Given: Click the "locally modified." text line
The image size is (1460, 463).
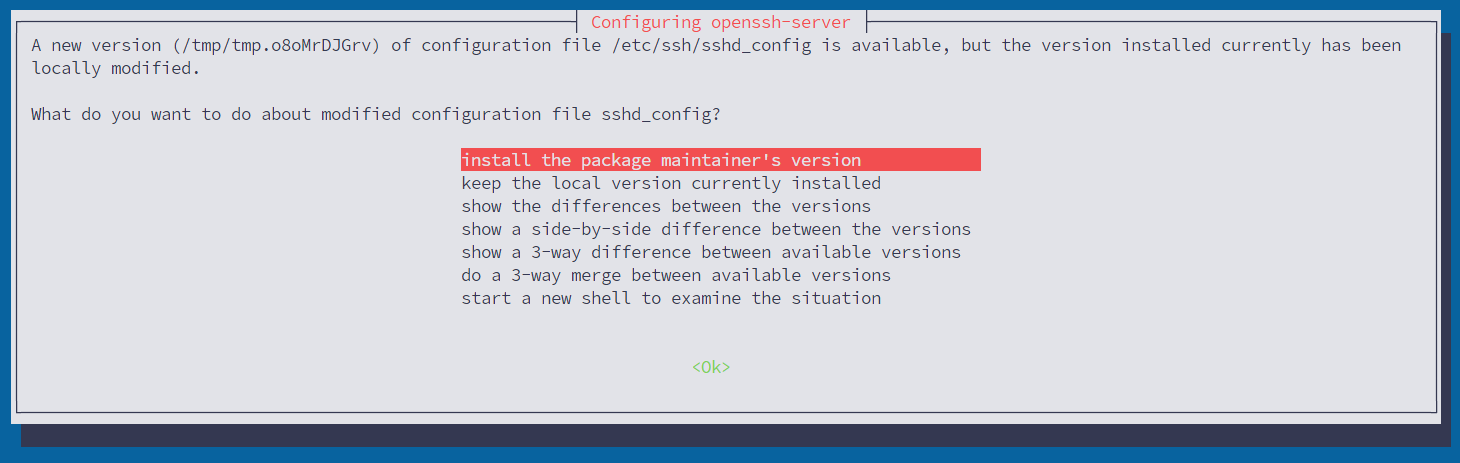Looking at the screenshot, I should [116, 69].
